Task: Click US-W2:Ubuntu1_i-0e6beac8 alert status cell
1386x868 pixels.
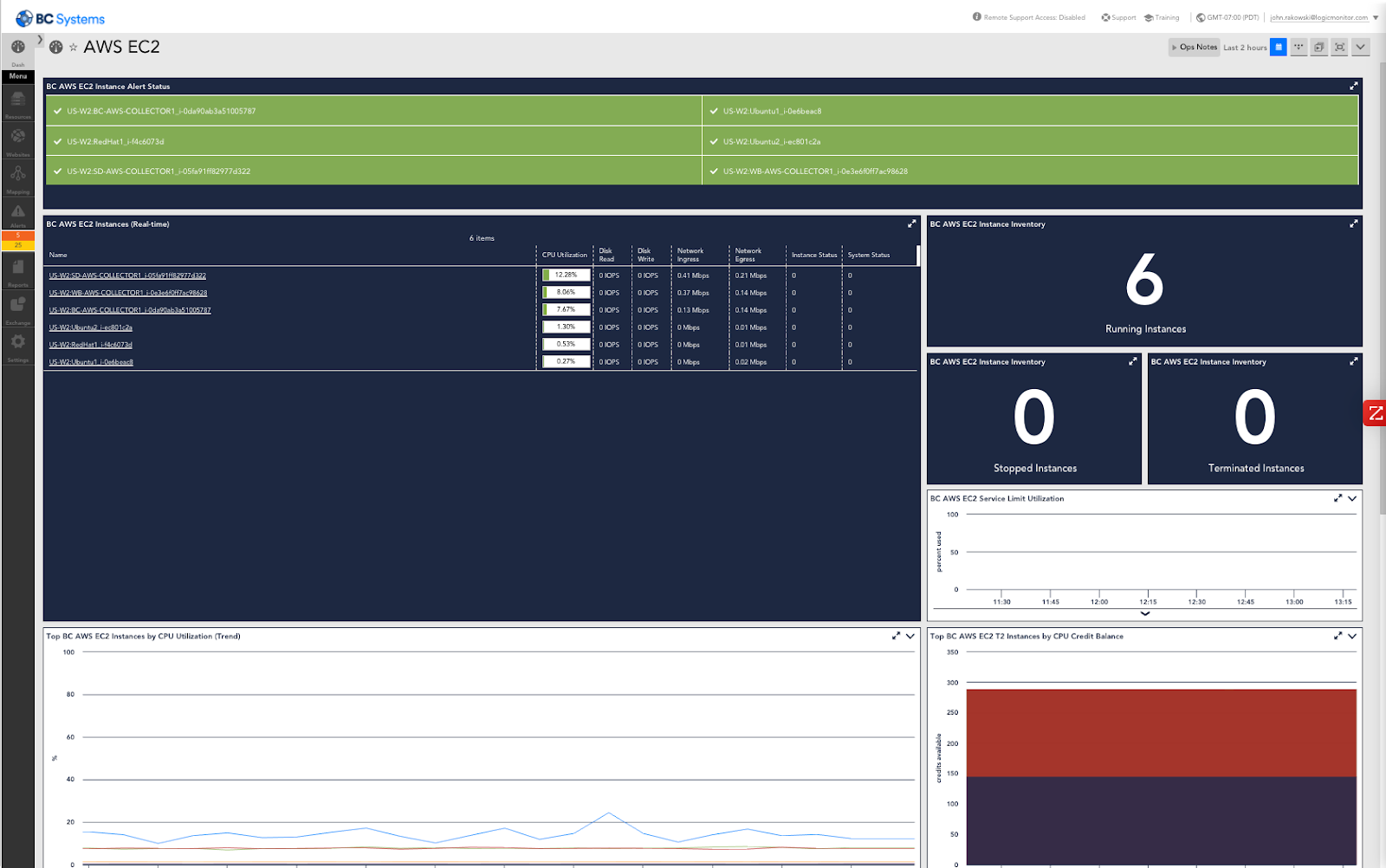Action: pyautogui.click(x=1030, y=111)
